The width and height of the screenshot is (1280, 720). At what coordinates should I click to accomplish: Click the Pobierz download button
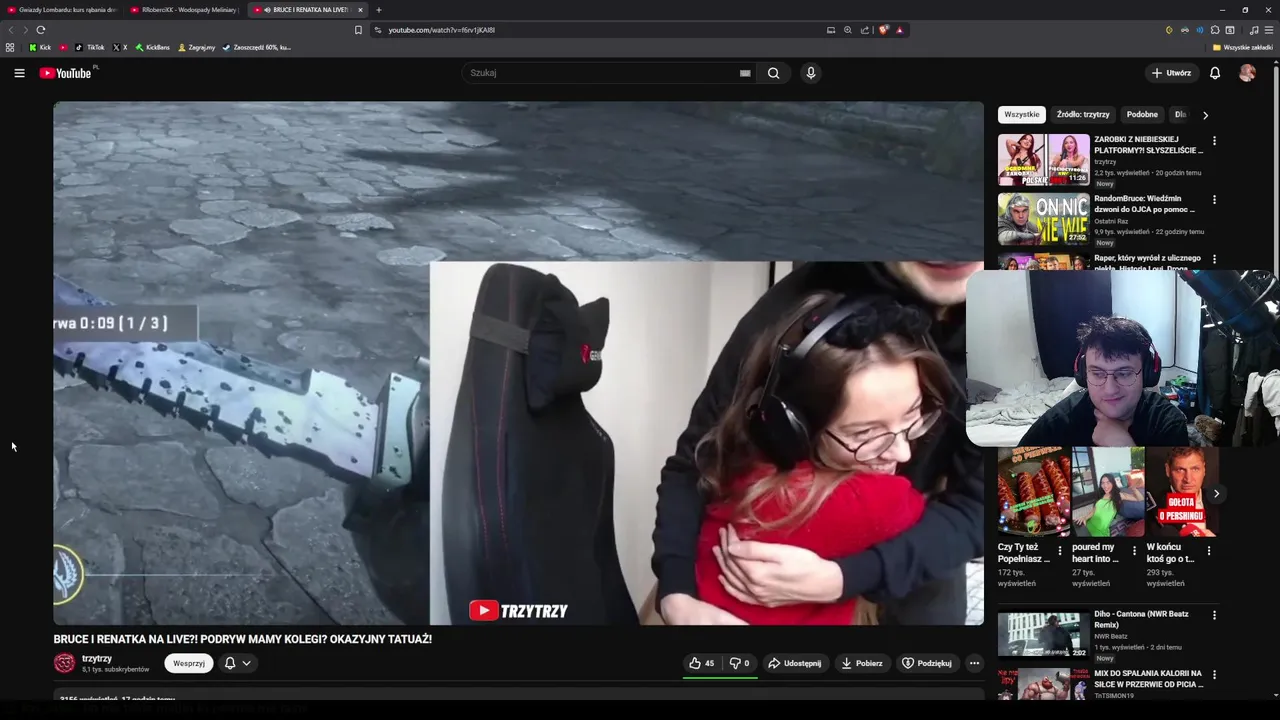pos(862,663)
